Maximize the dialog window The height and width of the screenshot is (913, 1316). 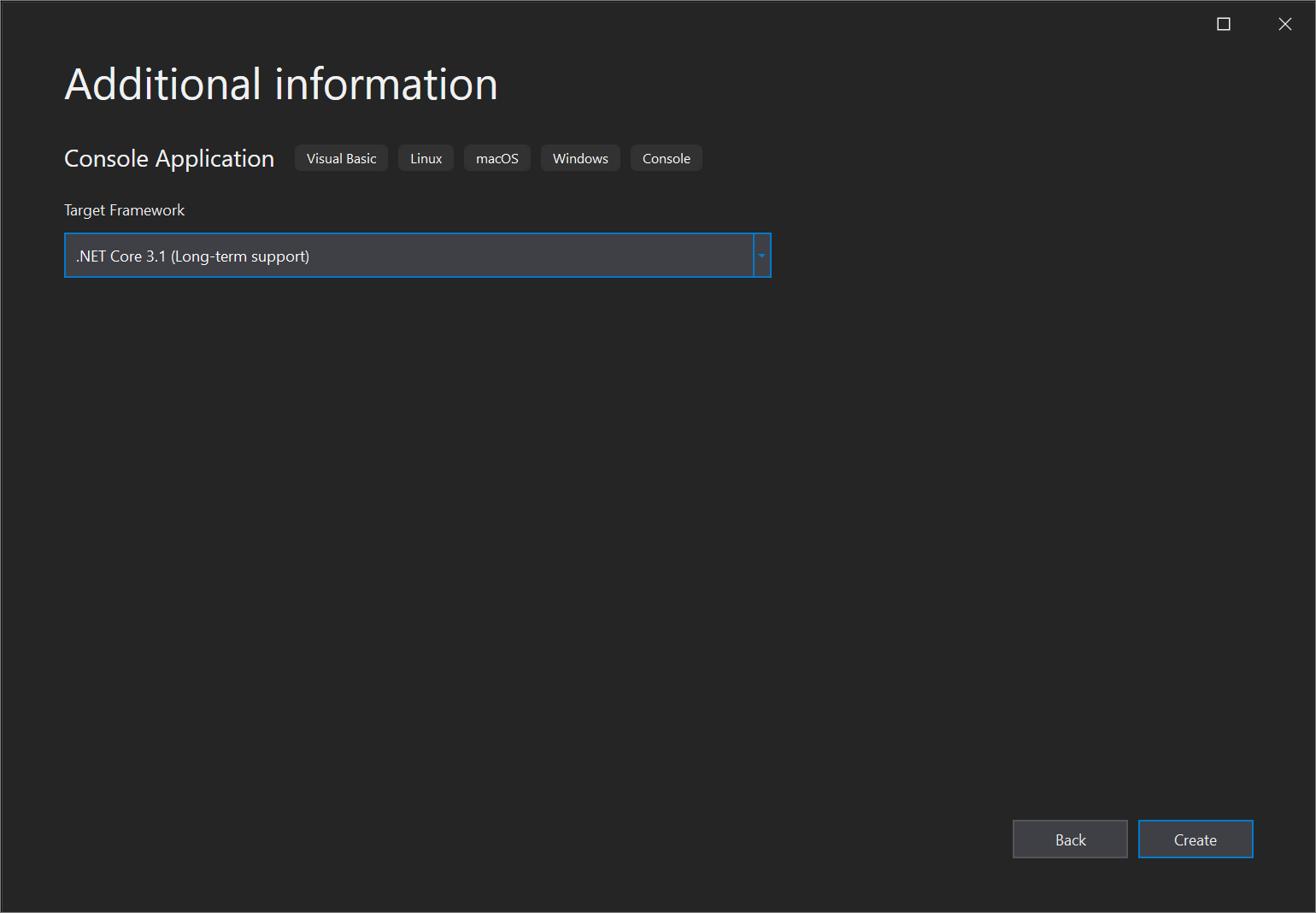click(1223, 24)
